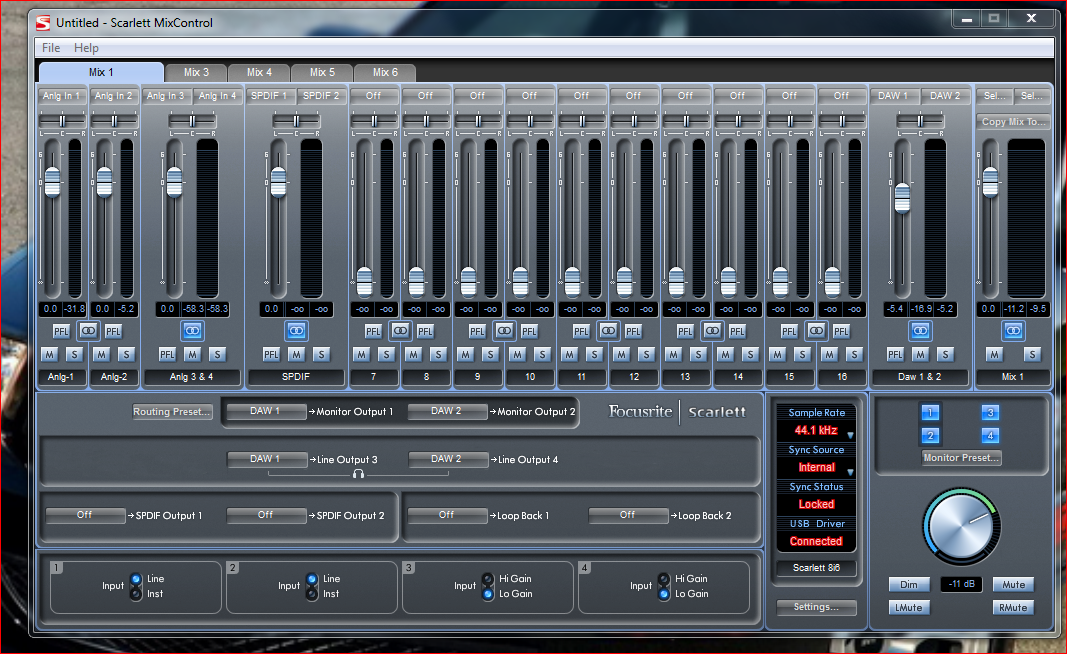Select monitor output 3 button
This screenshot has height=654, width=1067.
(x=990, y=412)
